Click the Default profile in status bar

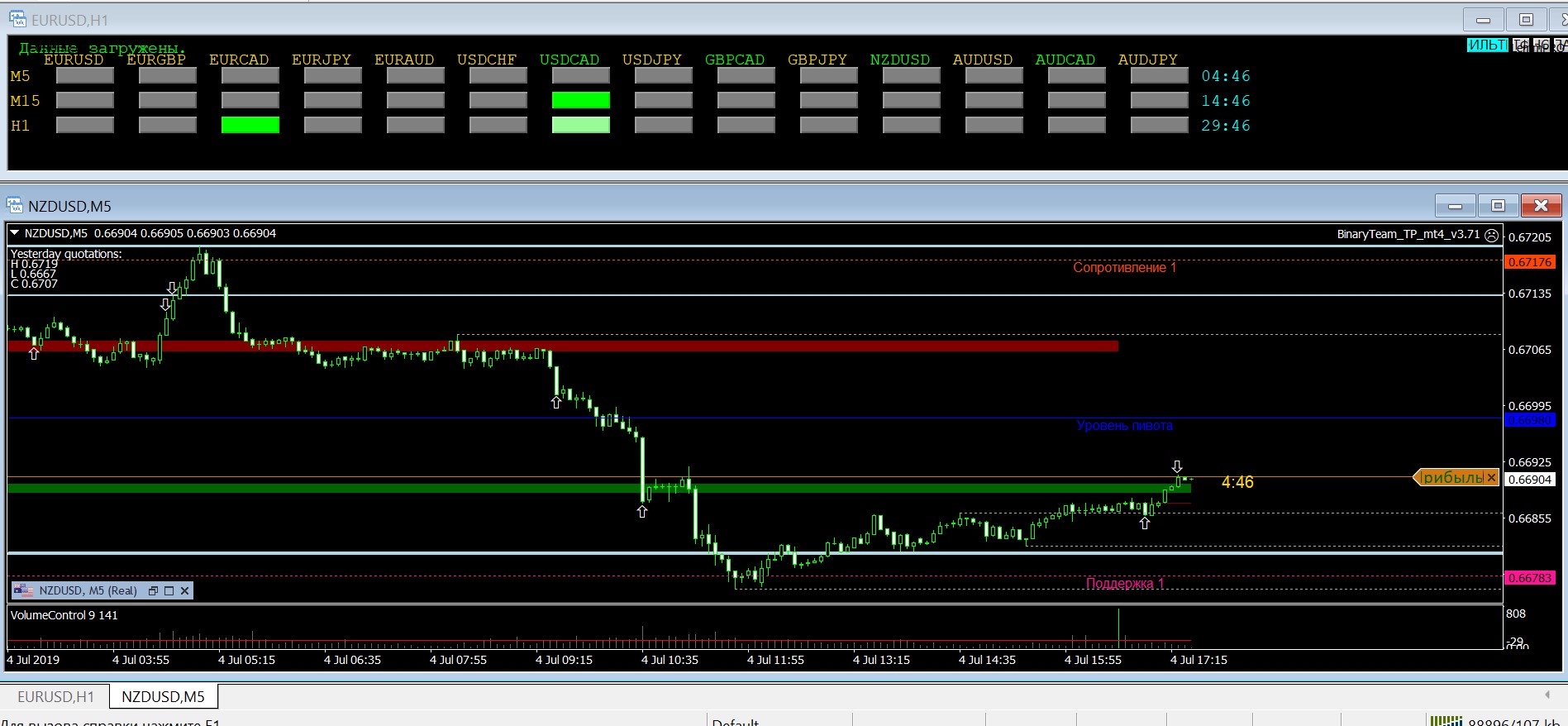click(x=736, y=722)
